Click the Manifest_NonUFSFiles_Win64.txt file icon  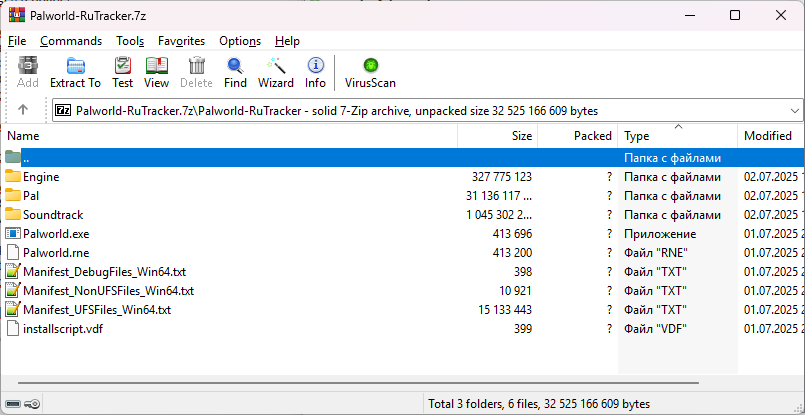[x=13, y=291]
